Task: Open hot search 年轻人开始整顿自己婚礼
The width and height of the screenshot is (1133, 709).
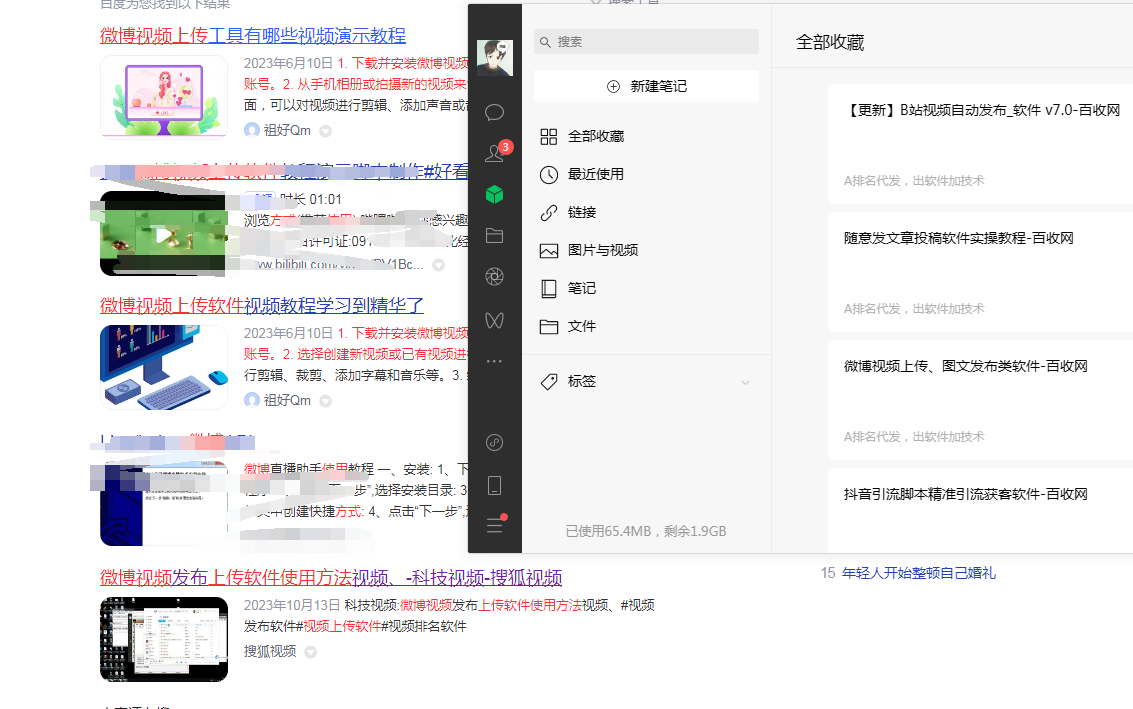Action: [918, 573]
